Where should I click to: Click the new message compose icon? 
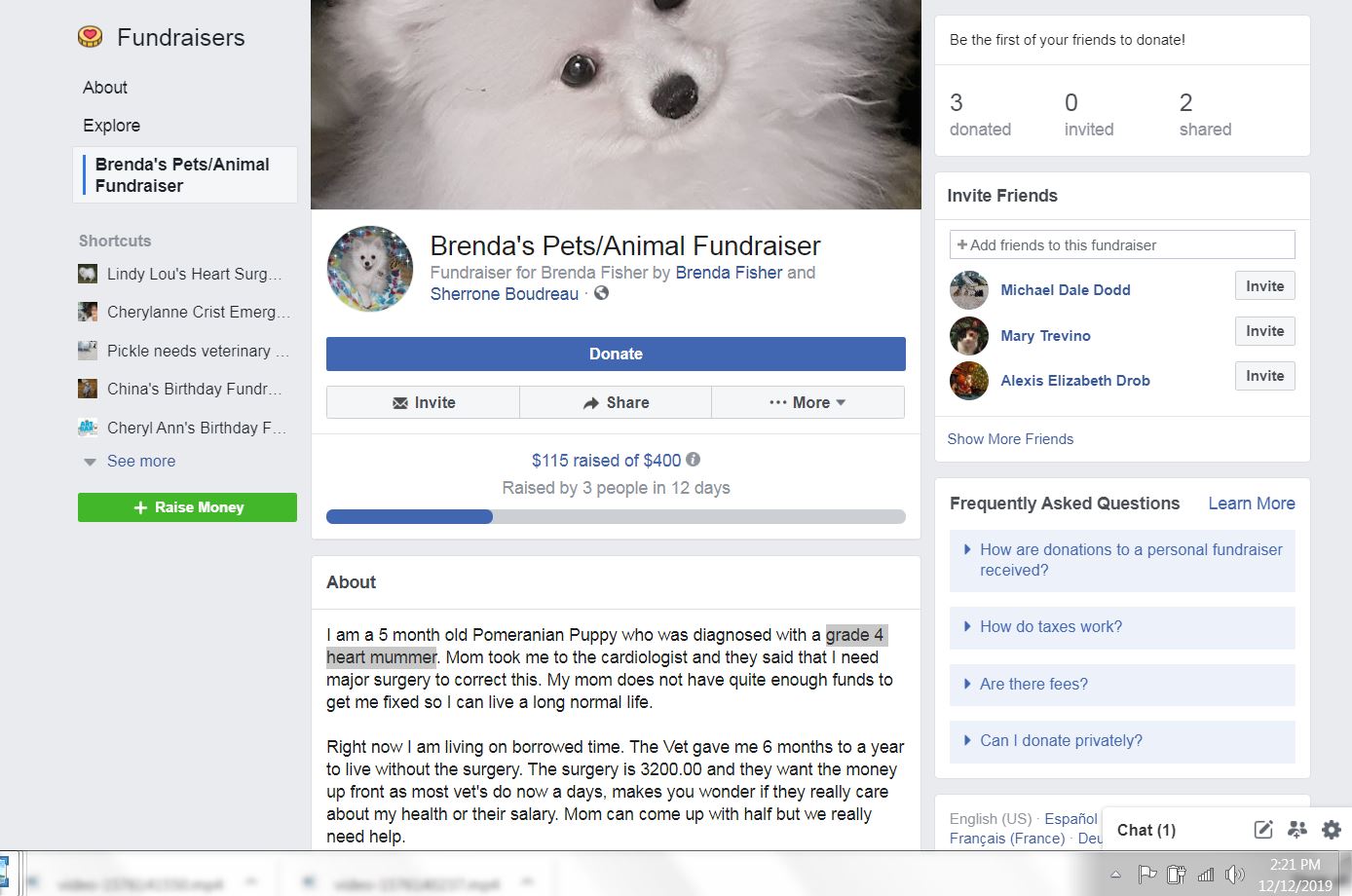(x=1263, y=830)
